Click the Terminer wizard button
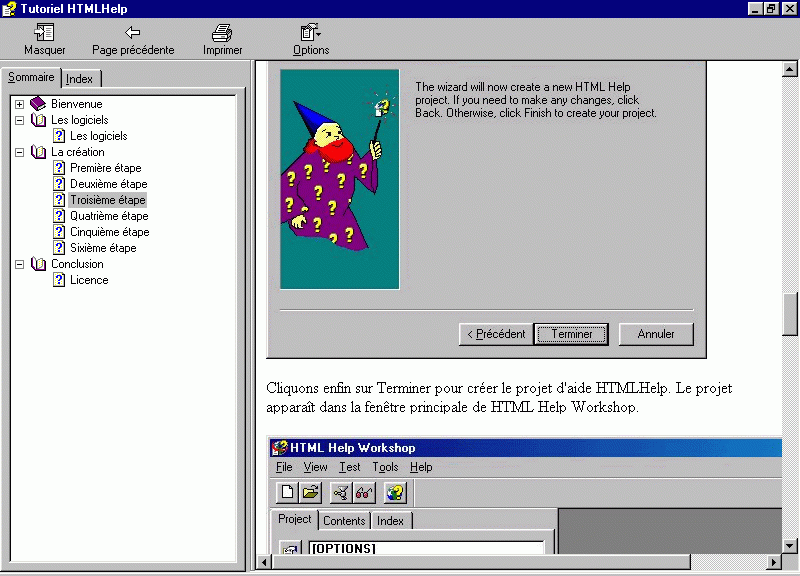800x576 pixels. pyautogui.click(x=571, y=334)
